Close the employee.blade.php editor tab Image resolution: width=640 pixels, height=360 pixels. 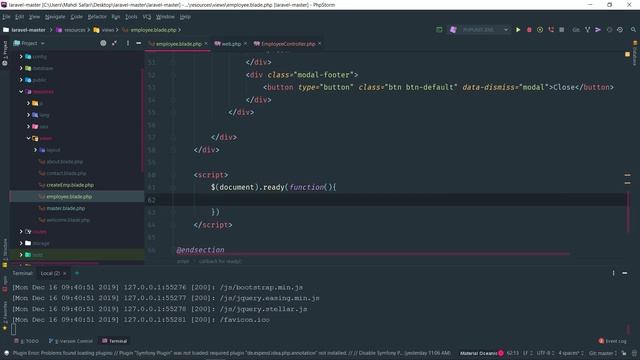206,43
